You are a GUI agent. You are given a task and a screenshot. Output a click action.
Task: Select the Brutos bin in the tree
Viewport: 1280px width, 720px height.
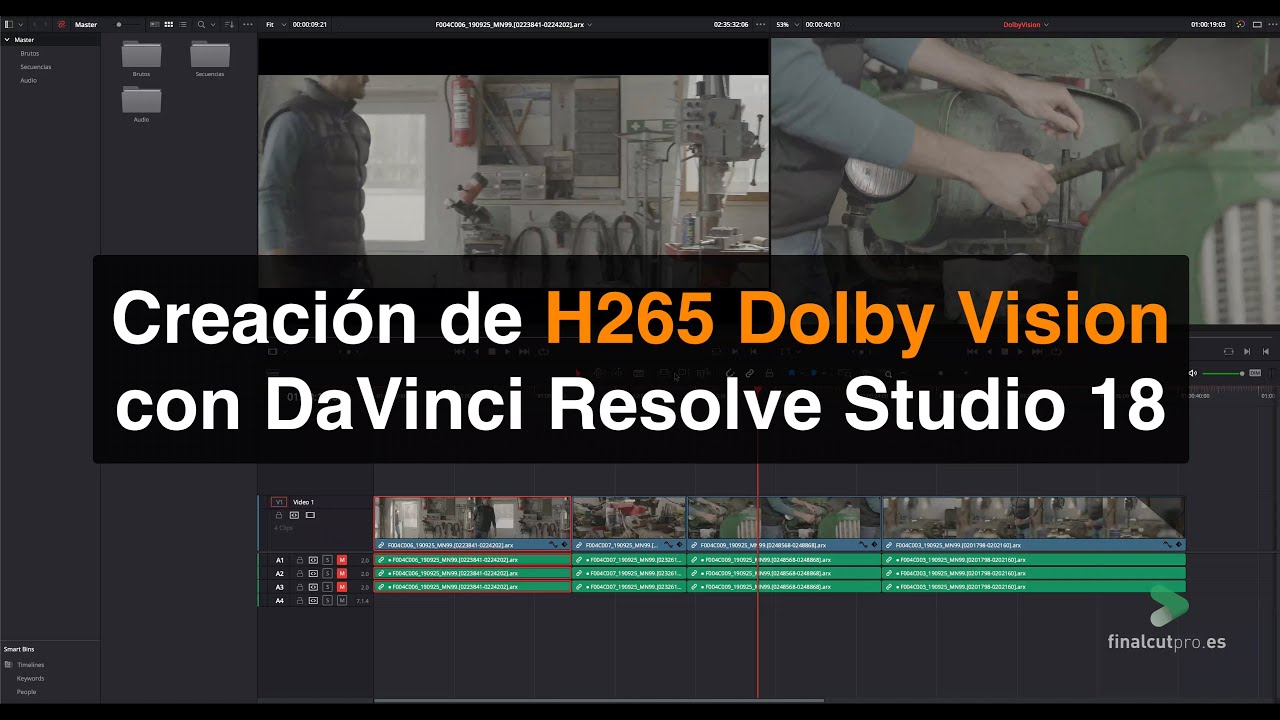point(29,53)
